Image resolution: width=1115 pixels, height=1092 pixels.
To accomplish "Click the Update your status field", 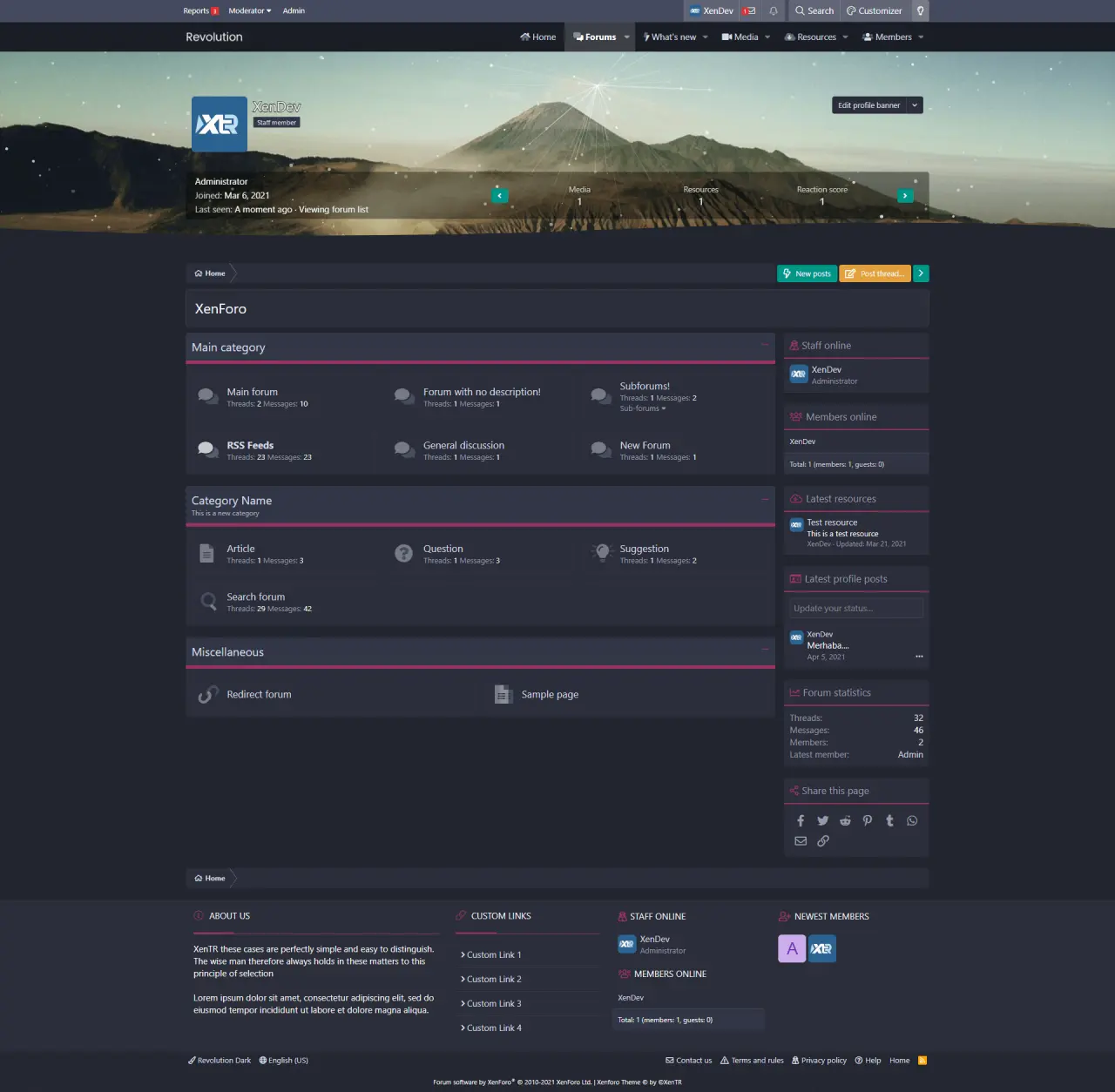I will [856, 609].
